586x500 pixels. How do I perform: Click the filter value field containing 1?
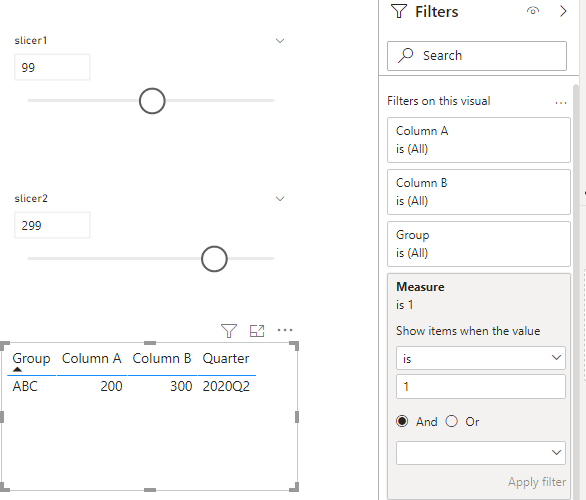[481, 387]
